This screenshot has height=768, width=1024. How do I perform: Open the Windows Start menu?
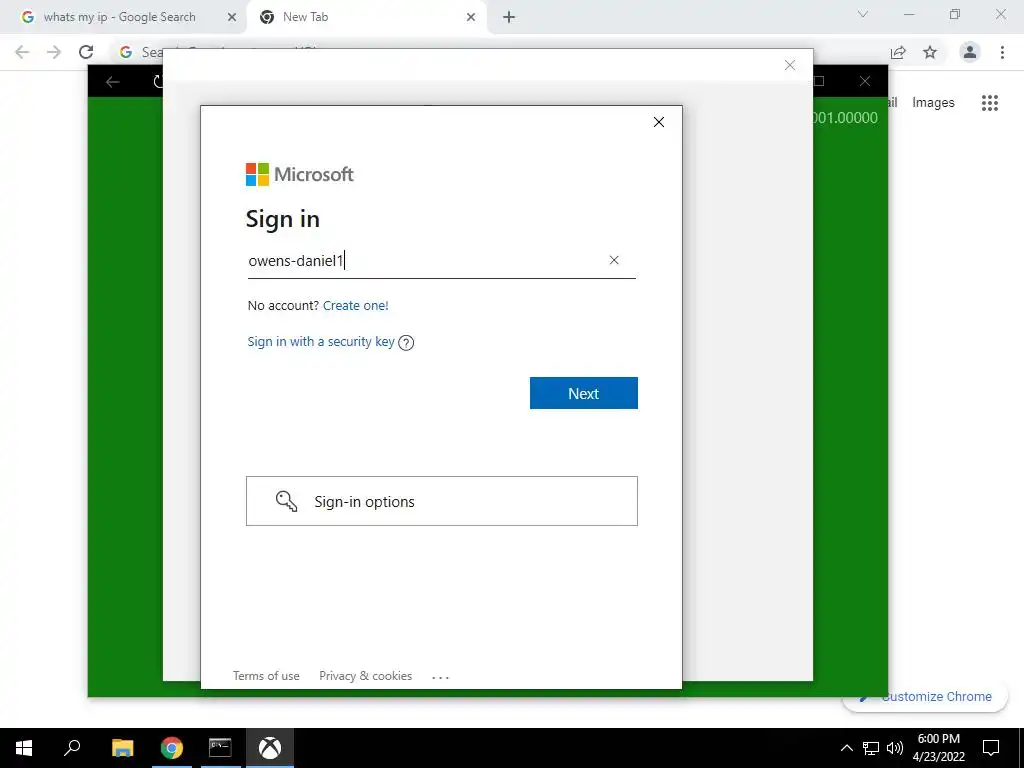[x=24, y=748]
